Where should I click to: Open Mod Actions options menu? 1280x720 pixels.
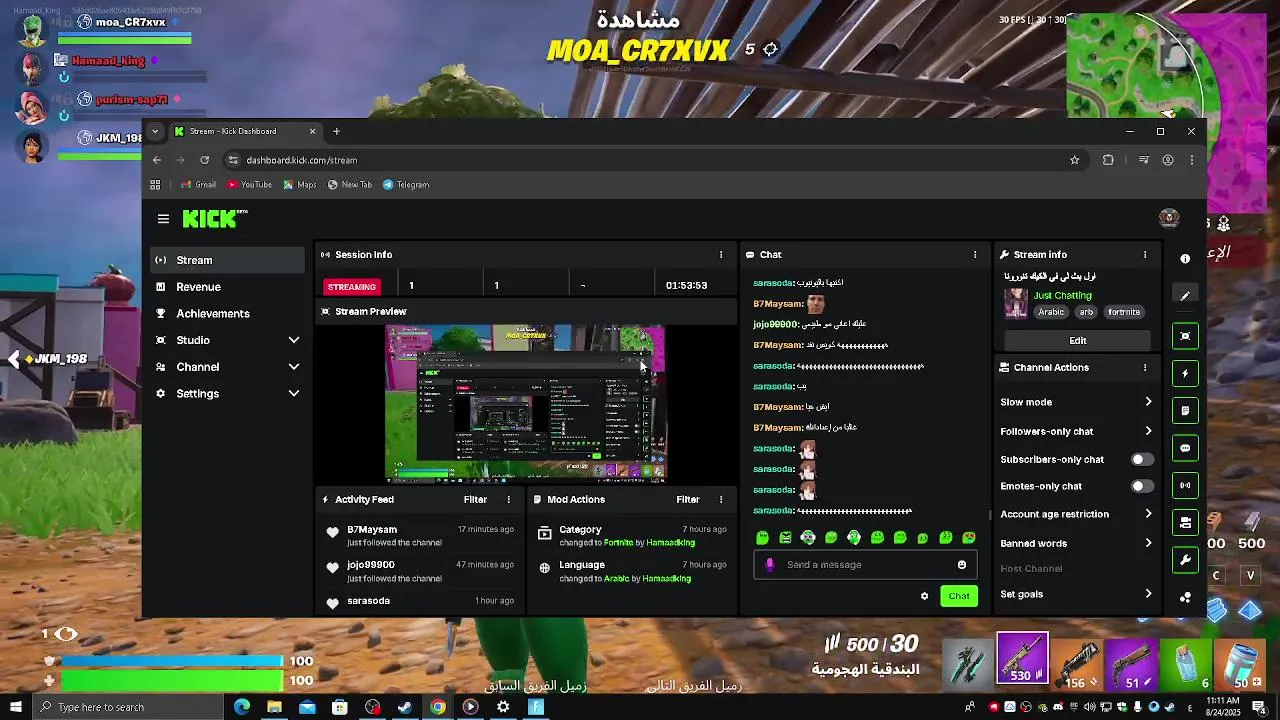click(x=721, y=499)
